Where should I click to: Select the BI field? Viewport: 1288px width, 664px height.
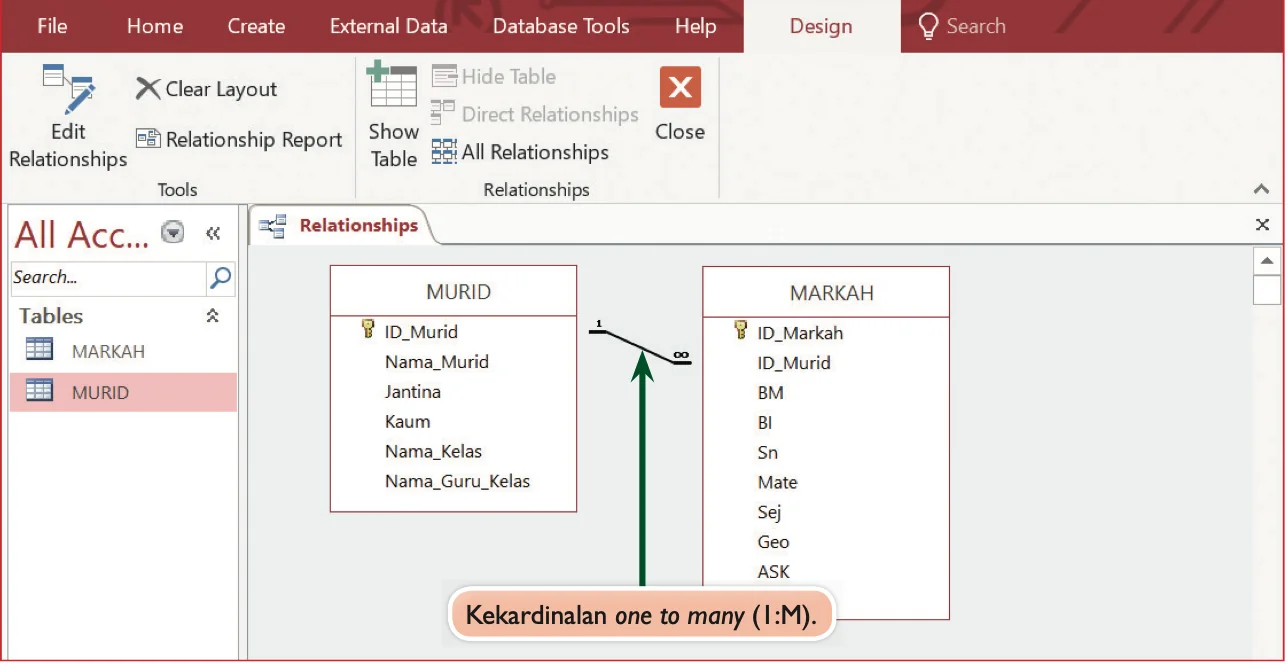[765, 423]
